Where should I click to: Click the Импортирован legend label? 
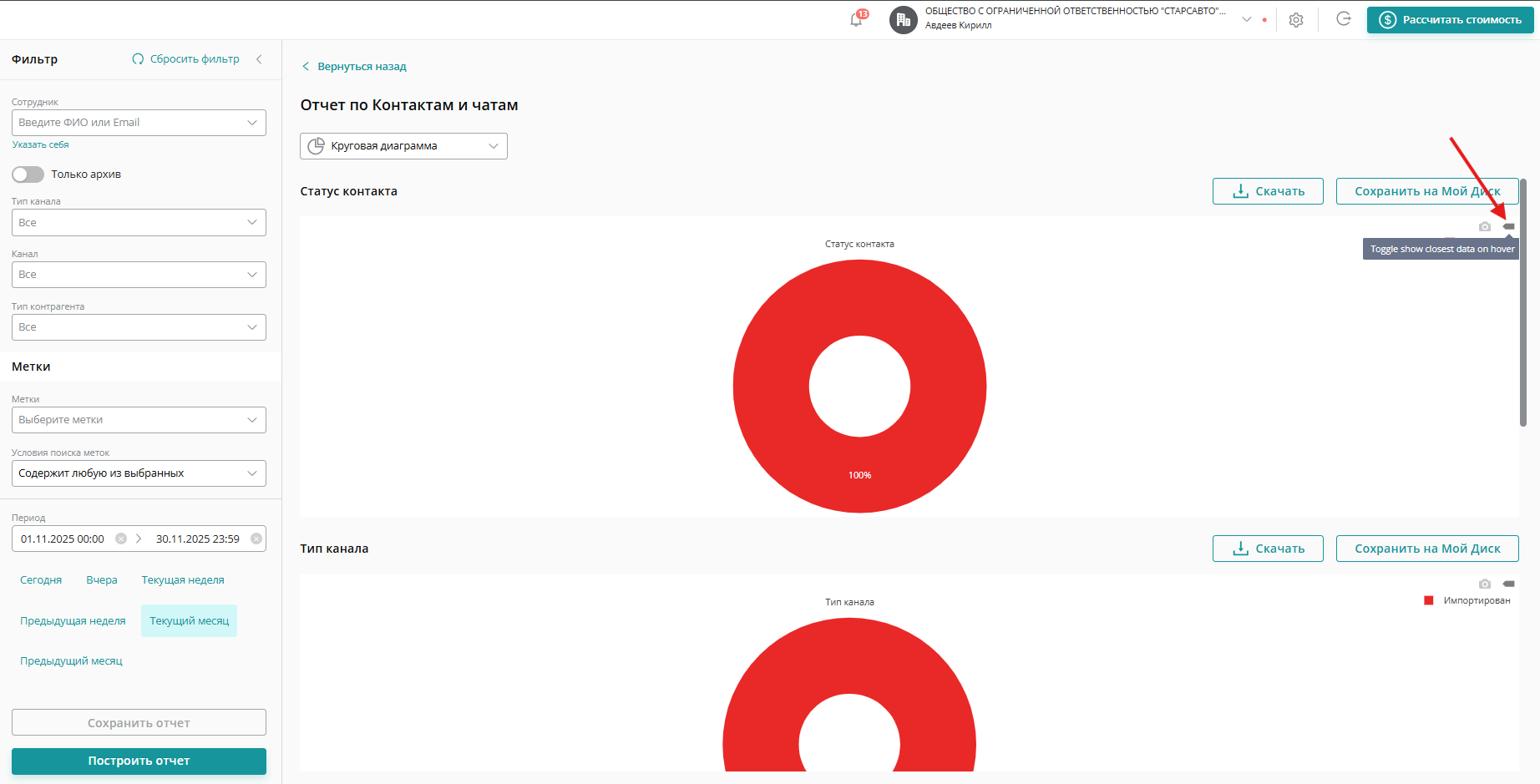pos(1477,600)
